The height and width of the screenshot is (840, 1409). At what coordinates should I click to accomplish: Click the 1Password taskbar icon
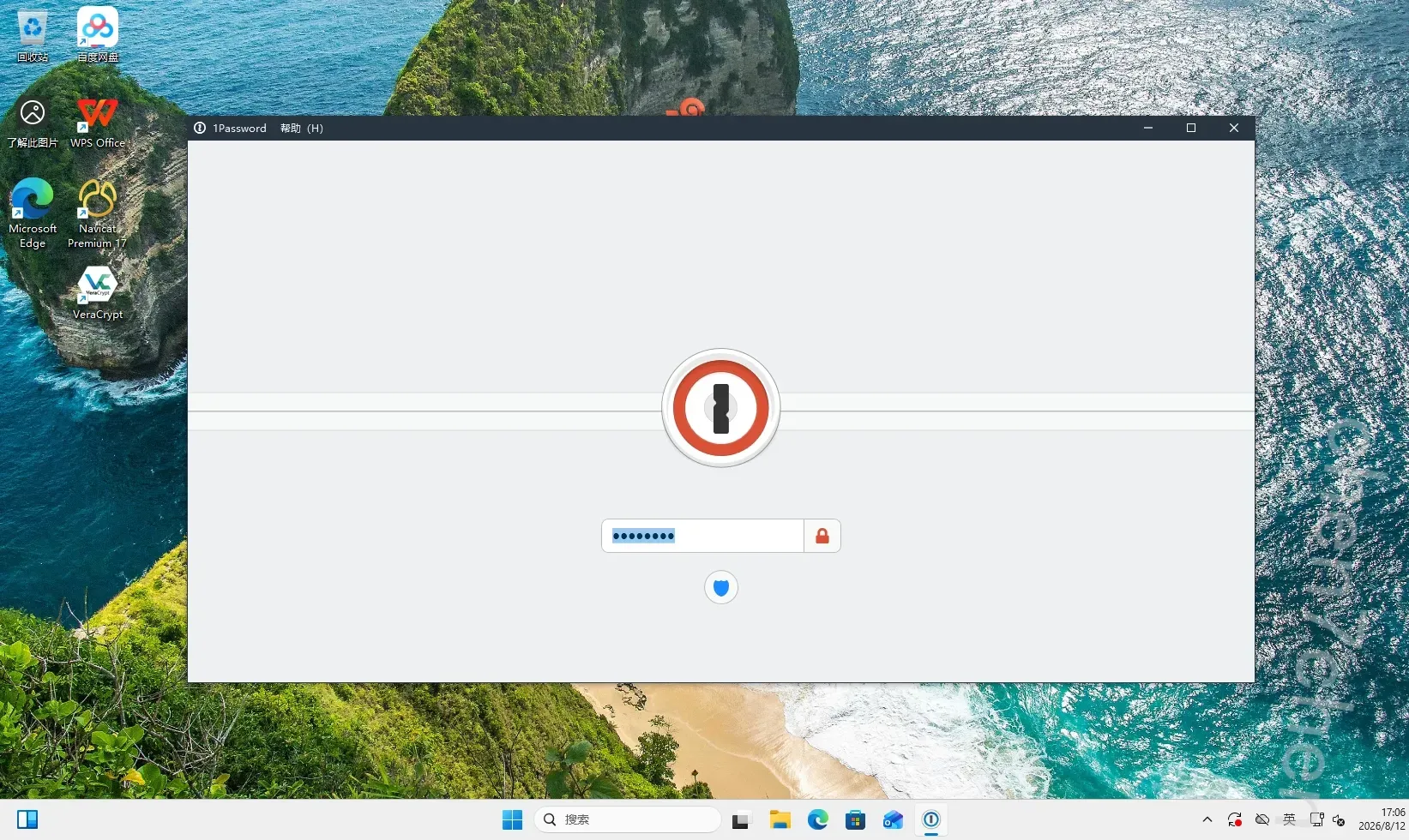coord(930,819)
